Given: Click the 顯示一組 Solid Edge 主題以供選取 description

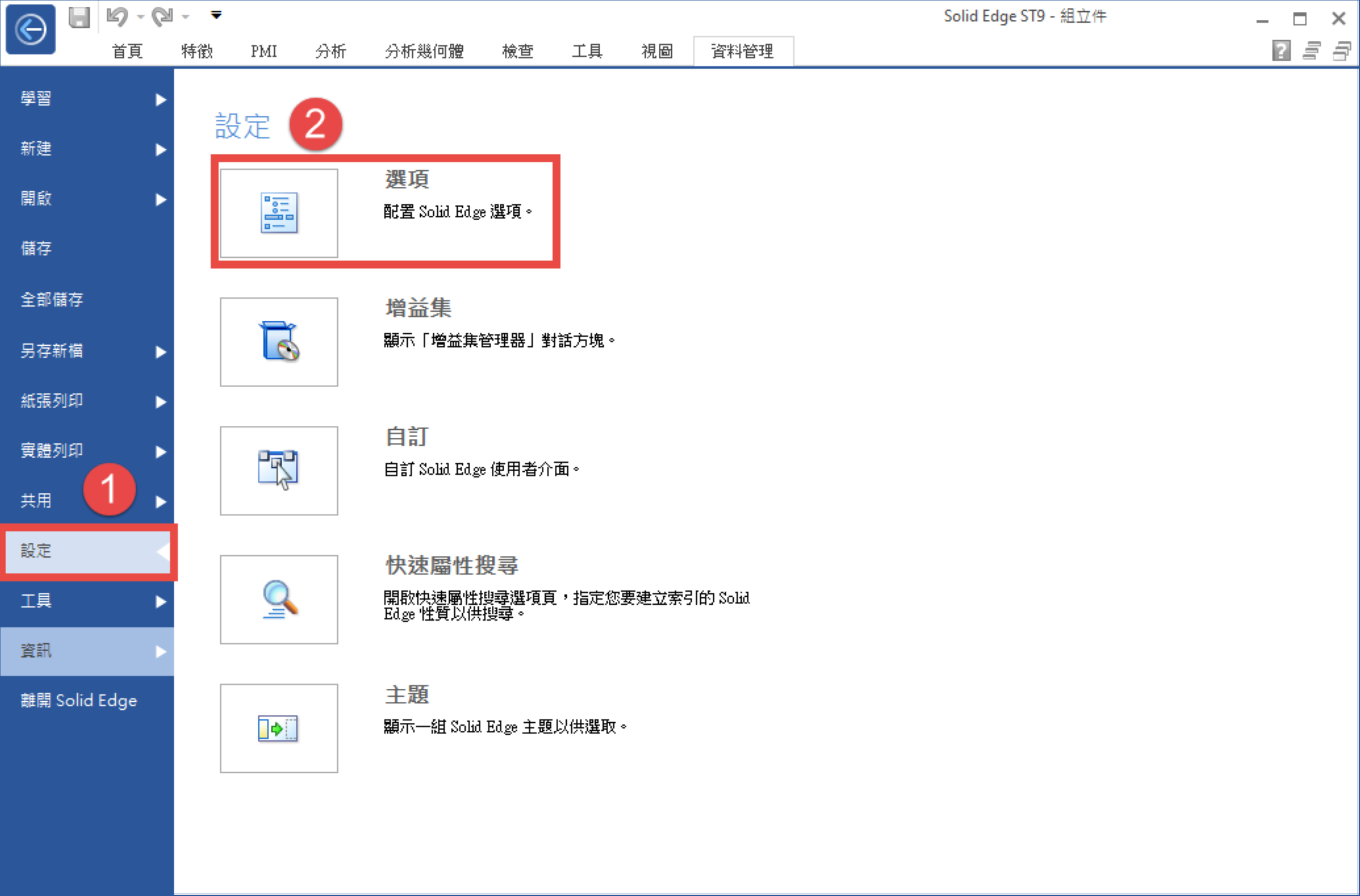Looking at the screenshot, I should coord(505,727).
